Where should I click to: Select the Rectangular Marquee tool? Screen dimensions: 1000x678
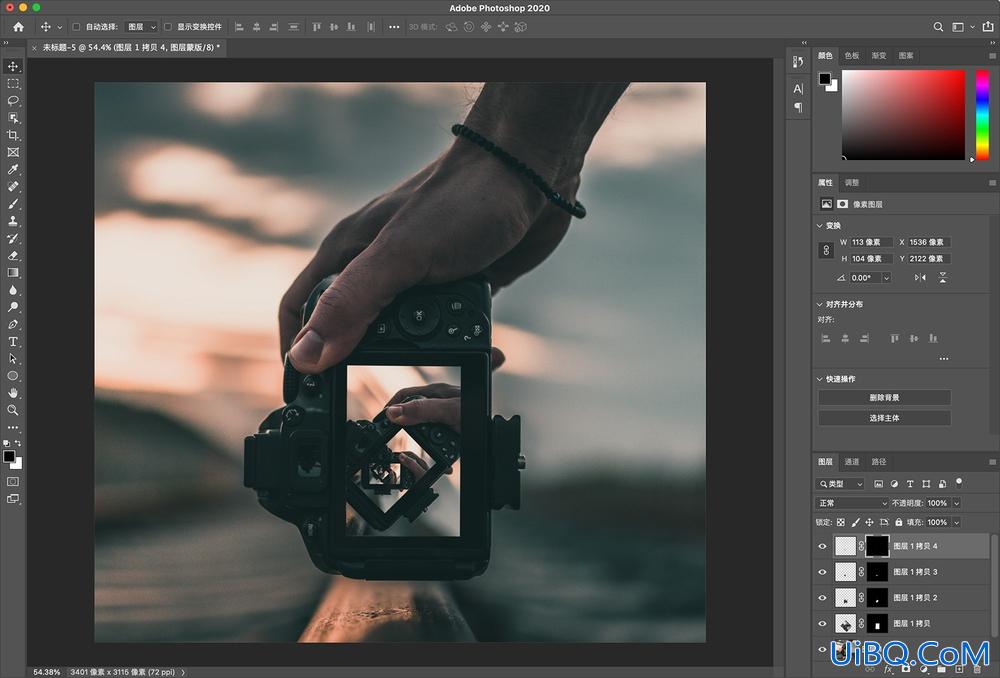pyautogui.click(x=13, y=84)
